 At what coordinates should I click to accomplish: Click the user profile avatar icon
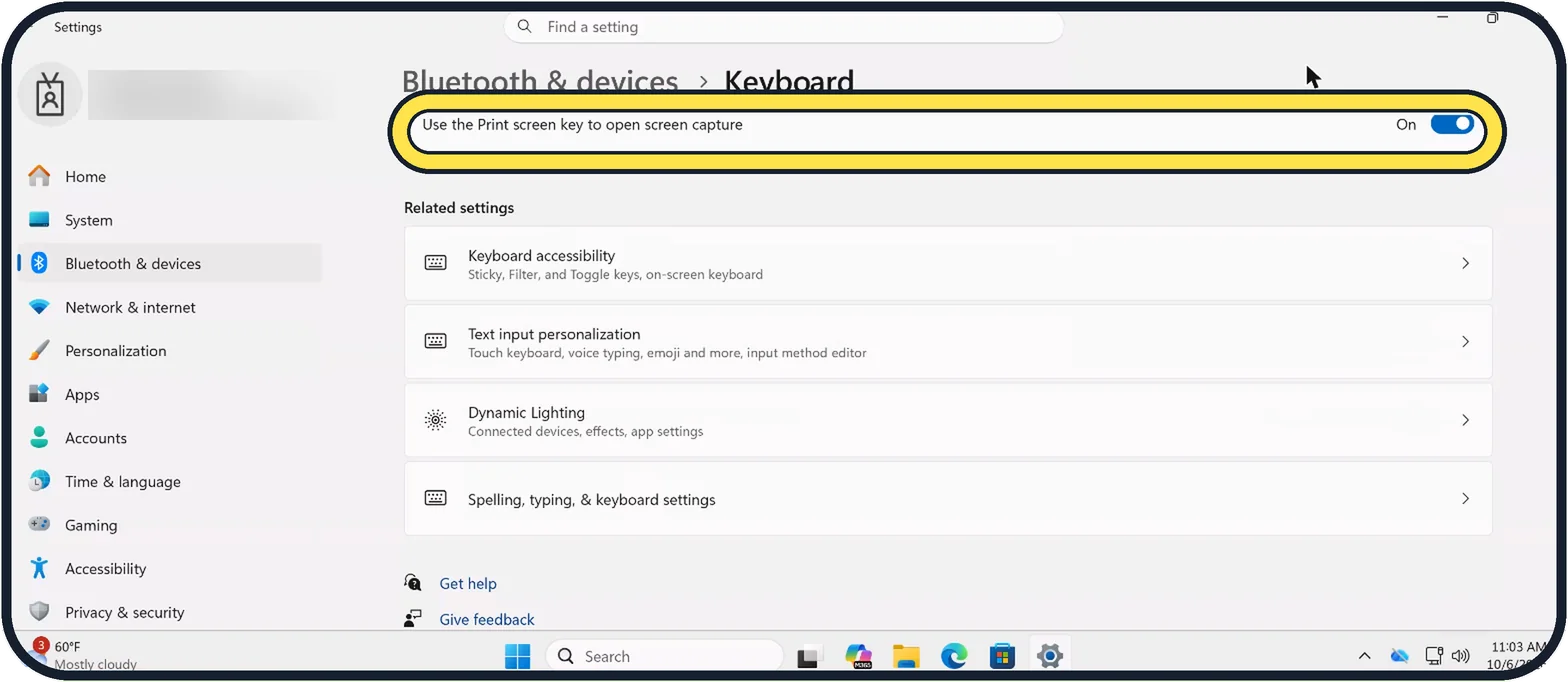[50, 94]
